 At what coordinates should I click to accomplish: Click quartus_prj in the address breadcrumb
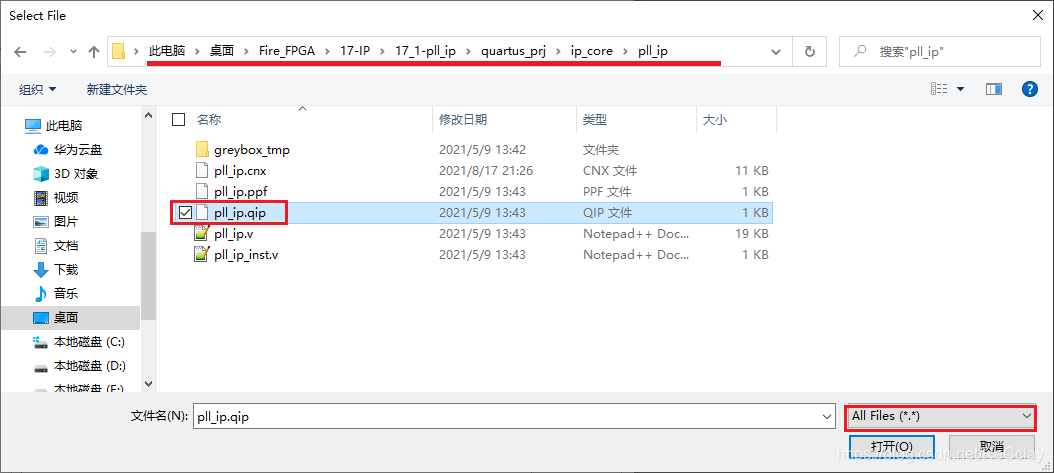(513, 51)
